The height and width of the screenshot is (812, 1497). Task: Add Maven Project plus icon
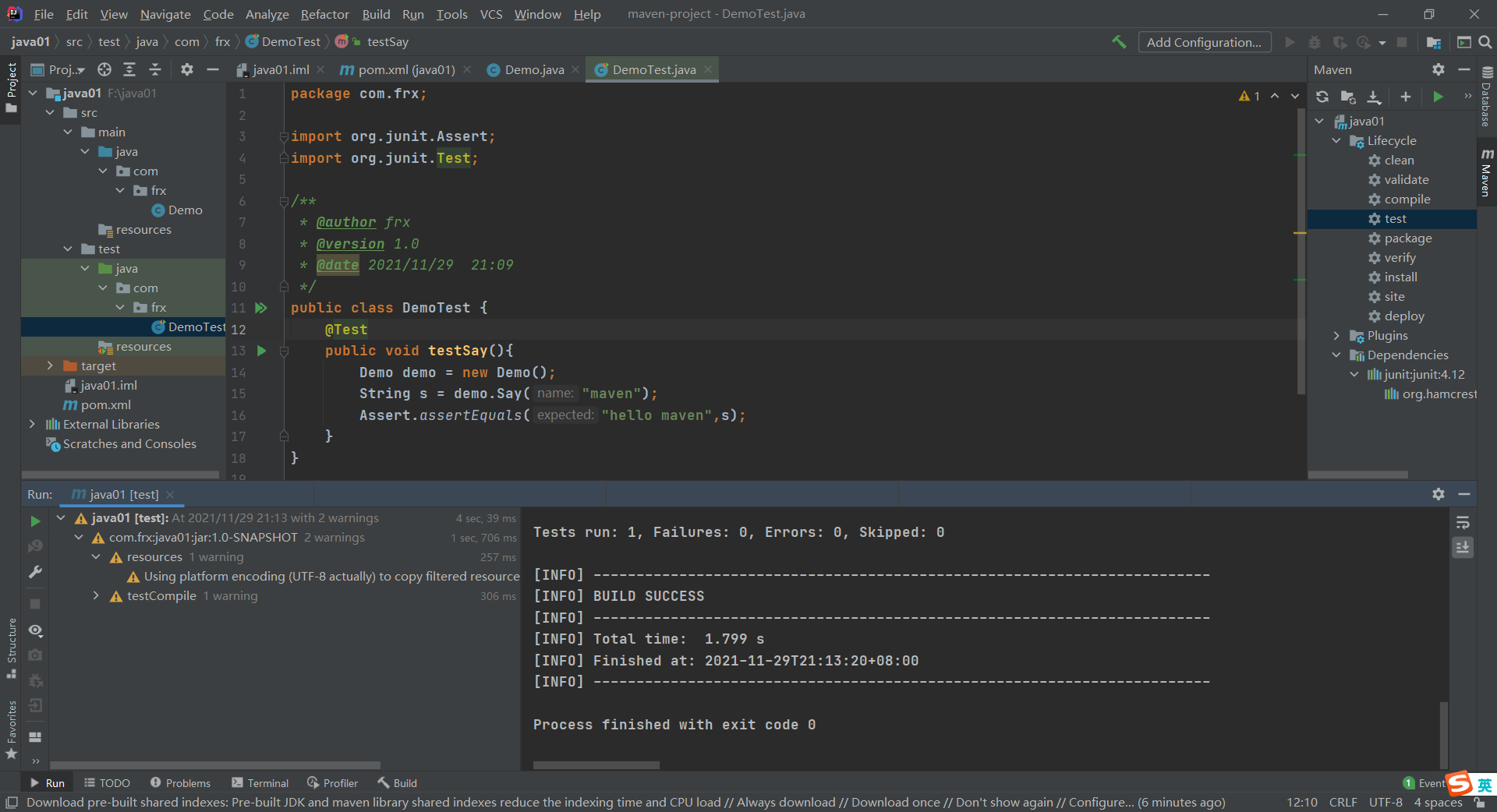pos(1406,97)
